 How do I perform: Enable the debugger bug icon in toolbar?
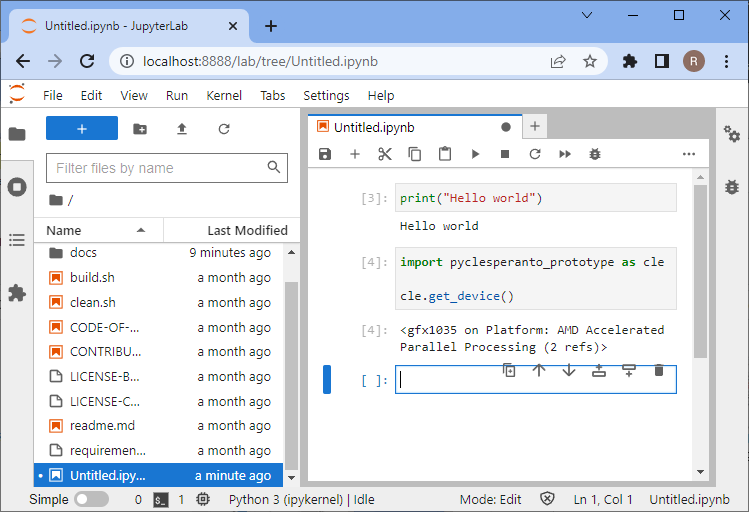tap(595, 154)
